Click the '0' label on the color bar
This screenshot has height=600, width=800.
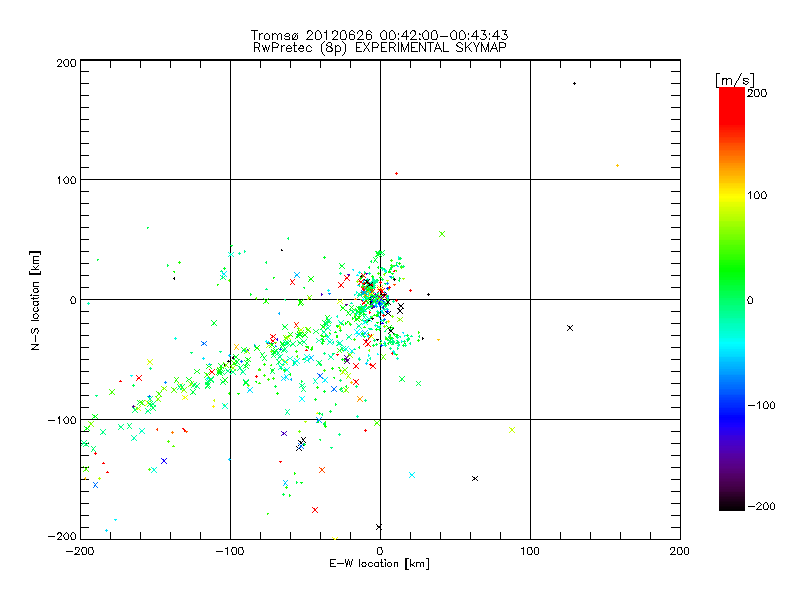point(750,301)
